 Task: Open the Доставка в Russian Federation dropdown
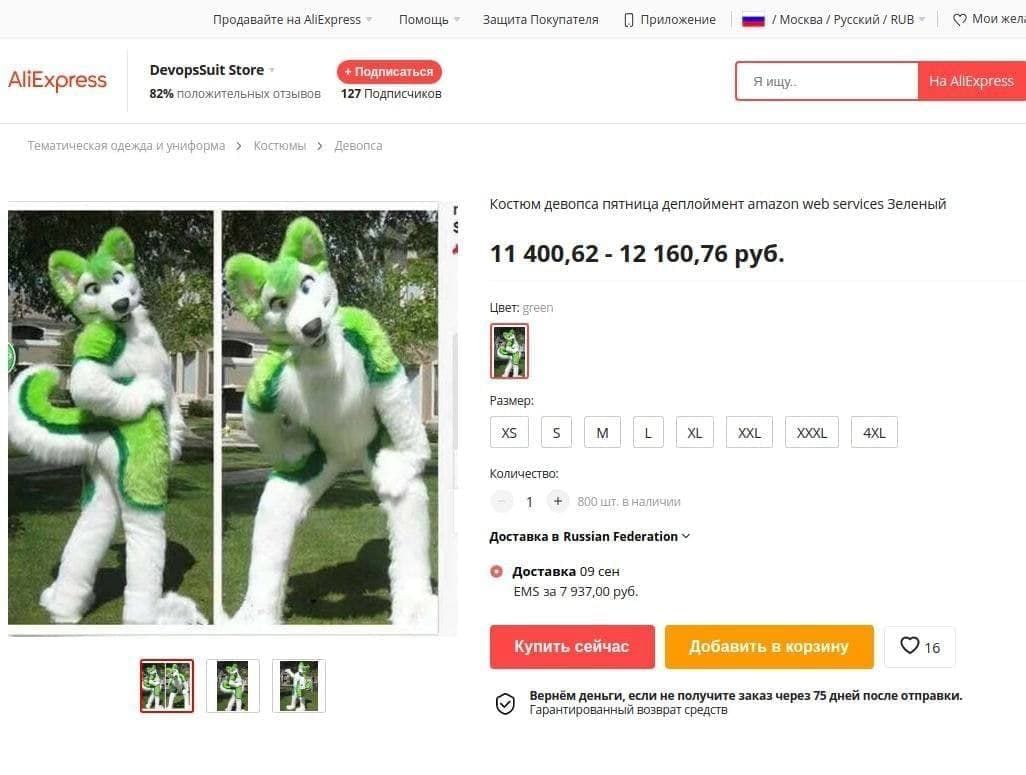tap(590, 537)
